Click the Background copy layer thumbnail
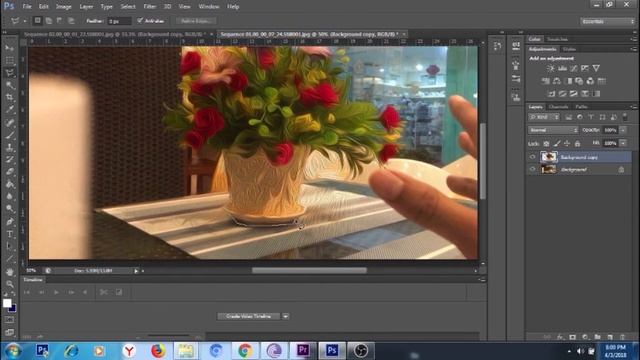Viewport: 640px width, 360px height. coord(549,157)
